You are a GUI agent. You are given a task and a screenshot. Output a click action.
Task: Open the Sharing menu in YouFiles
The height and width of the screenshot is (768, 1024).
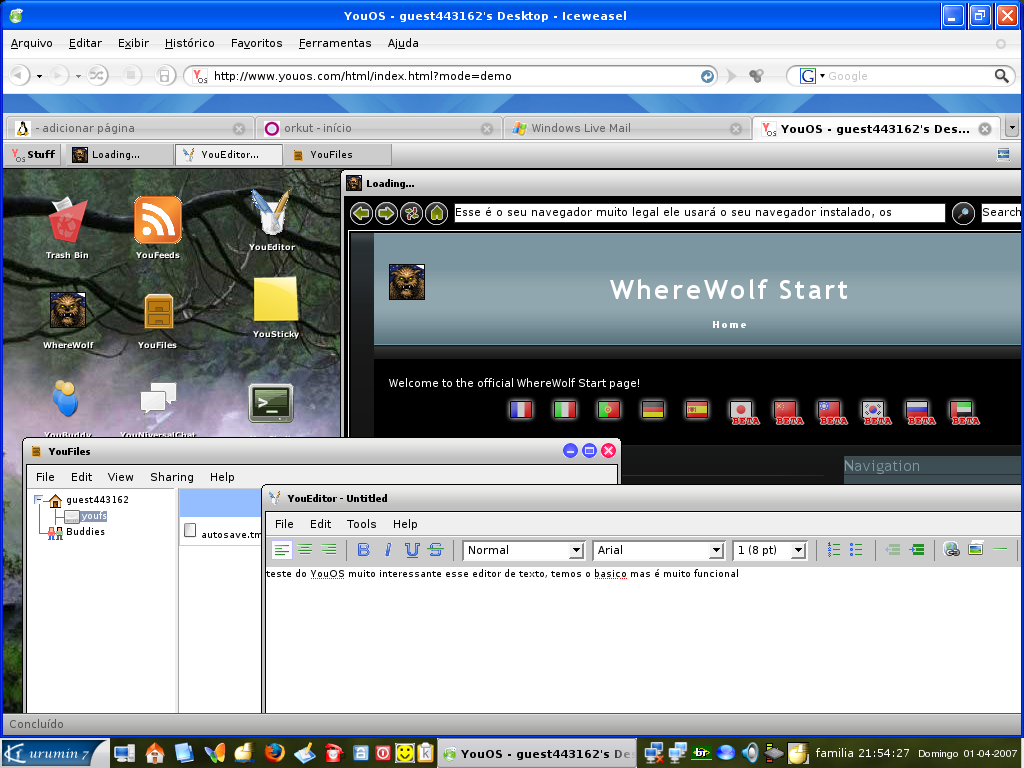coord(172,477)
